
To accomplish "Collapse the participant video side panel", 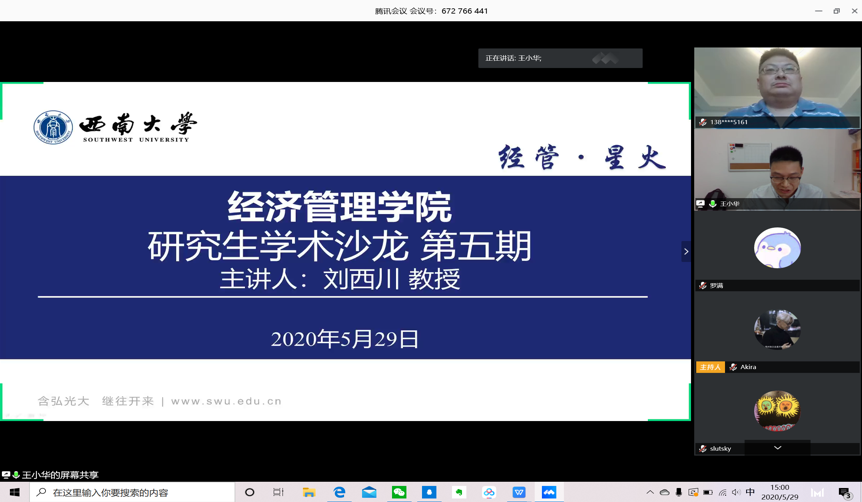I will (x=686, y=251).
